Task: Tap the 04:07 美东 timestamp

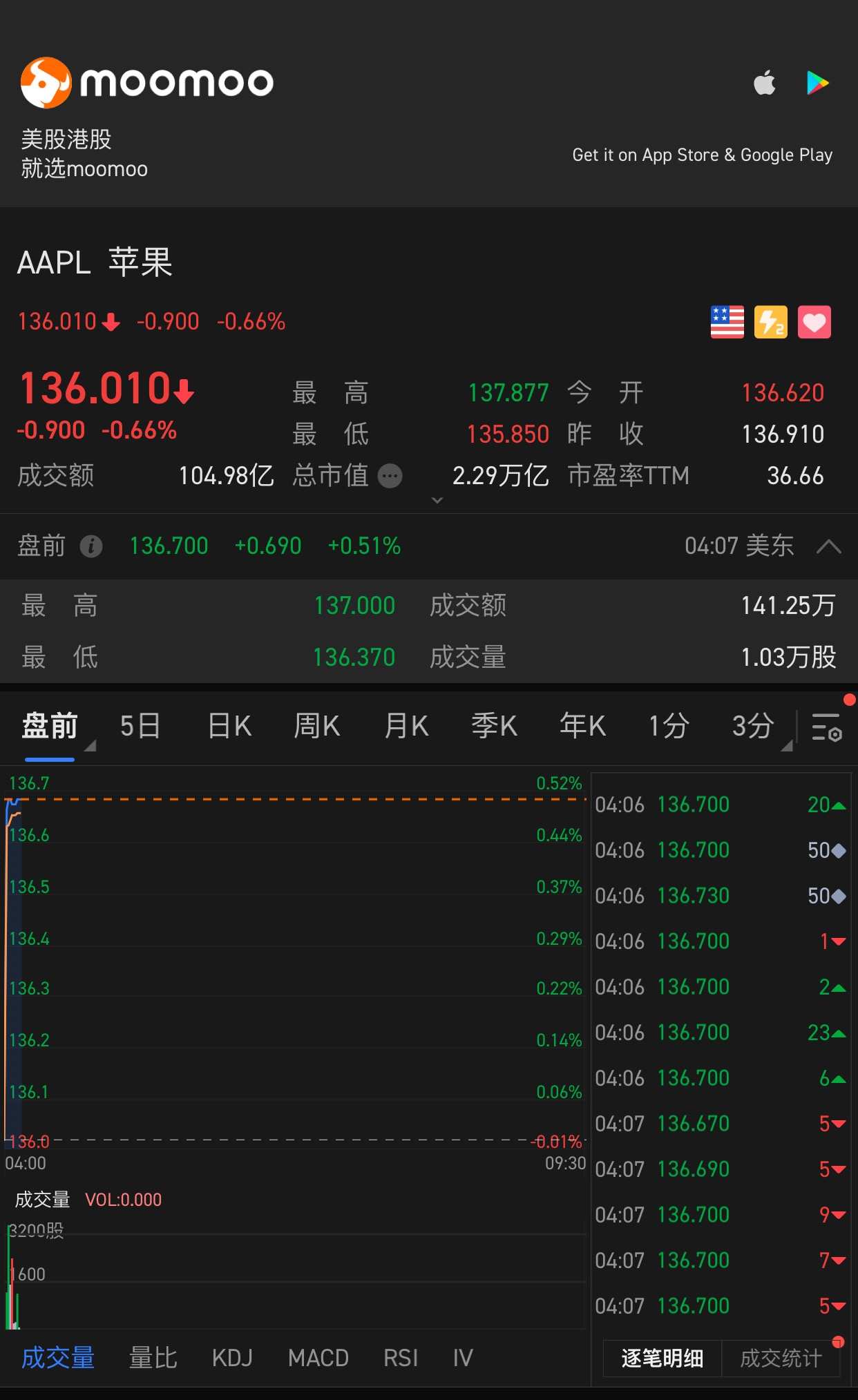Action: (739, 546)
